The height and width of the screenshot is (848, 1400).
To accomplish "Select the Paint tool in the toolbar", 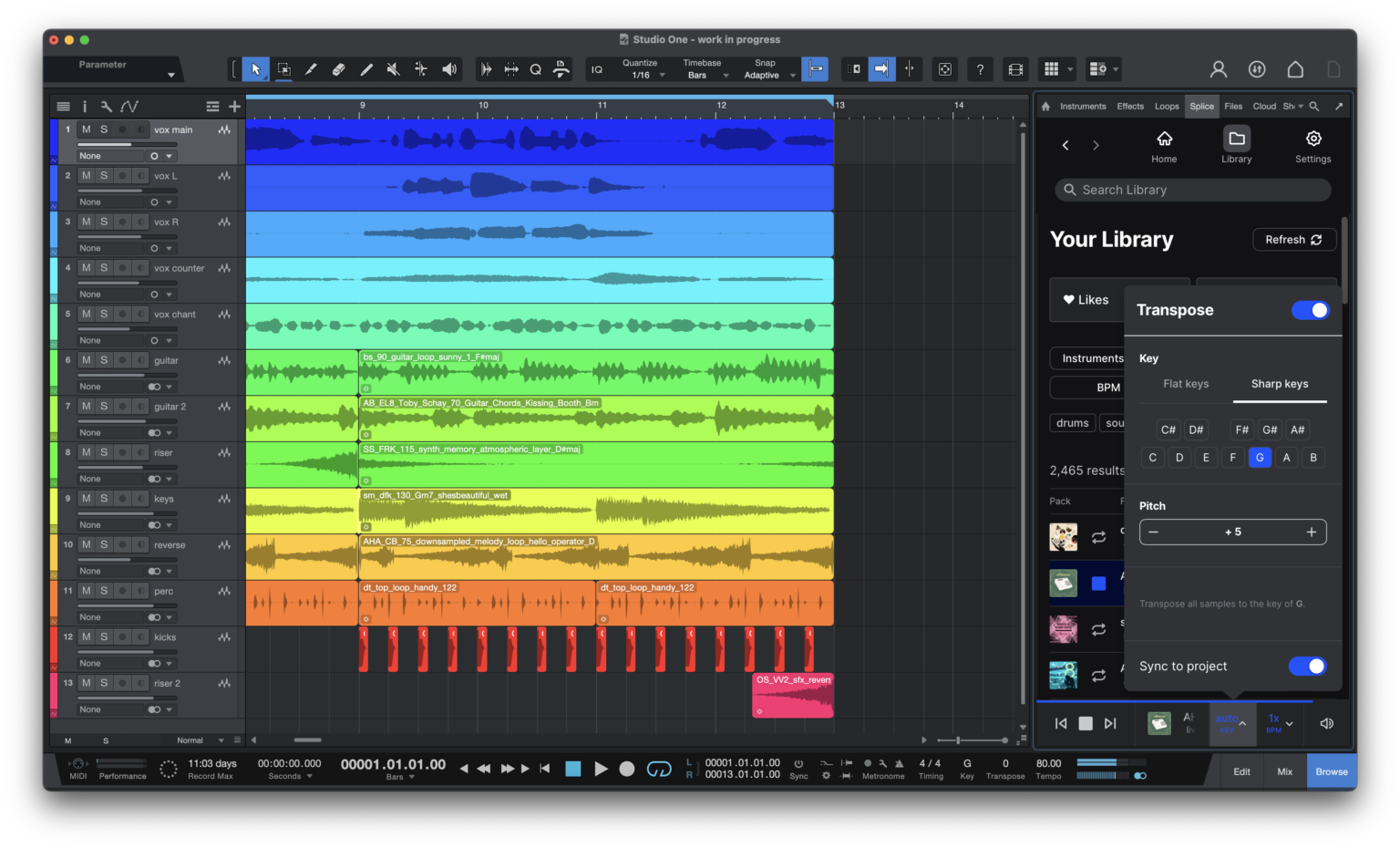I will coord(366,68).
